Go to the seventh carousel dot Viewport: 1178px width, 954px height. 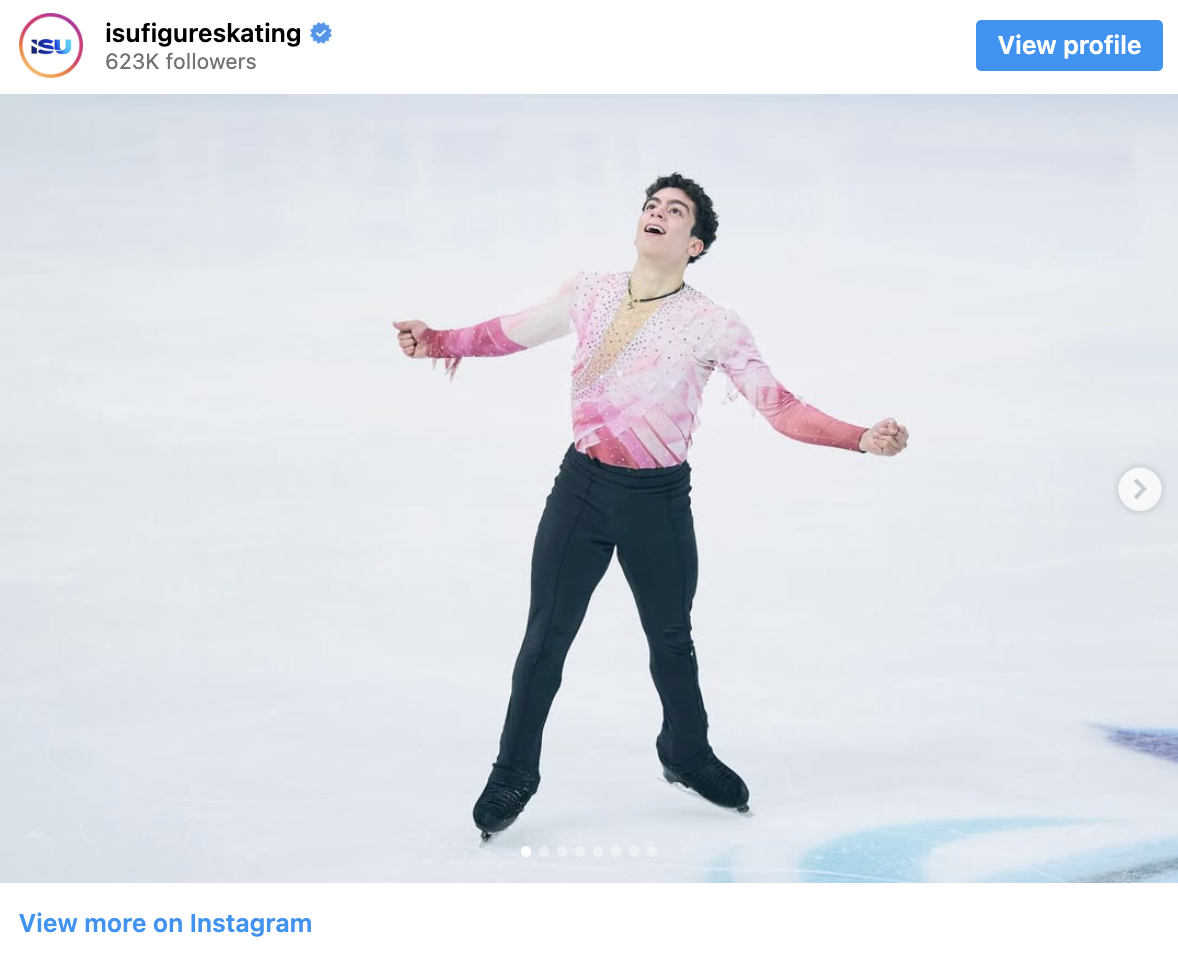pyautogui.click(x=634, y=851)
